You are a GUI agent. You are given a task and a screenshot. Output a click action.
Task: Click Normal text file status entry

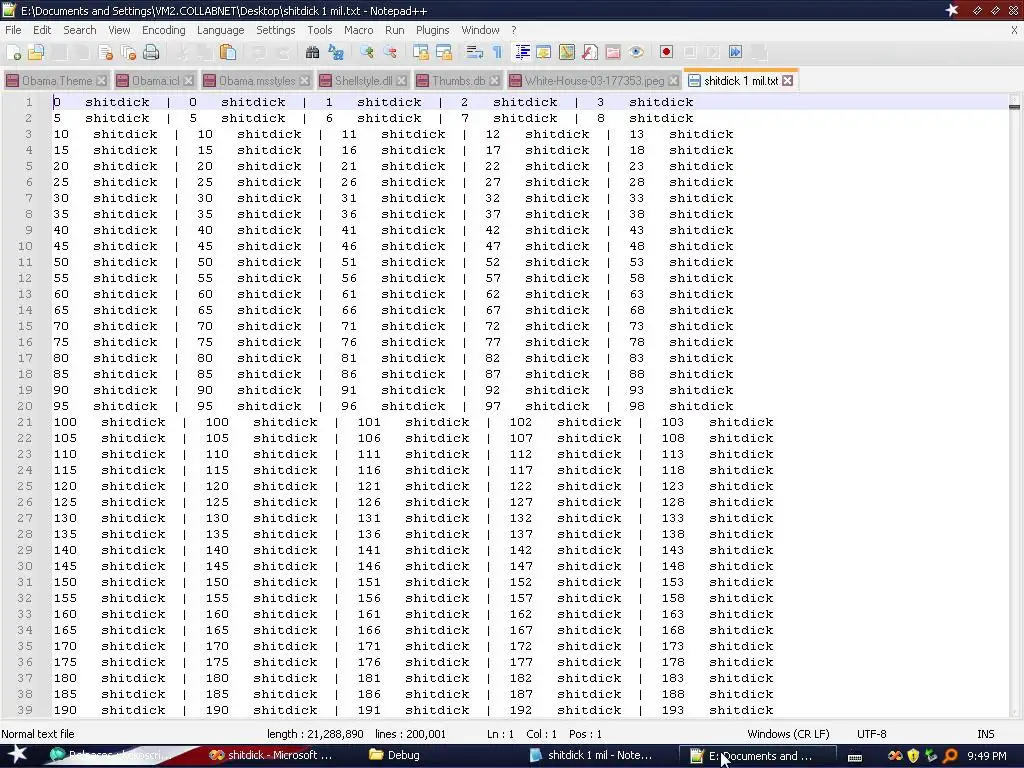(x=38, y=734)
